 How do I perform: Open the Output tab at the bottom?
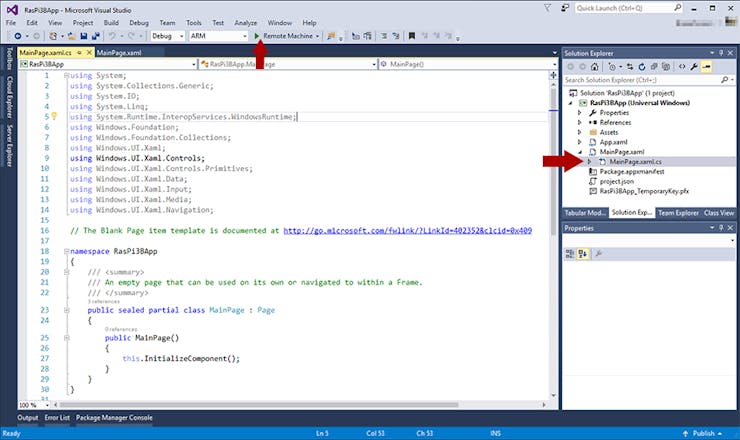click(x=28, y=418)
